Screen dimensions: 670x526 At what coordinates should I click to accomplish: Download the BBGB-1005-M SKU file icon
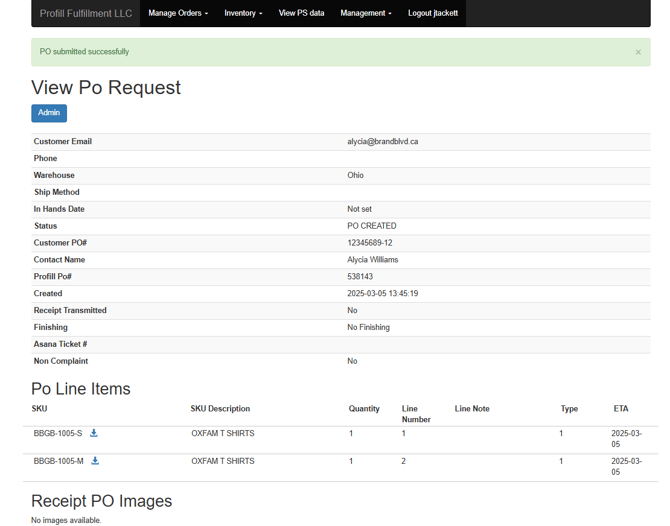tap(95, 461)
